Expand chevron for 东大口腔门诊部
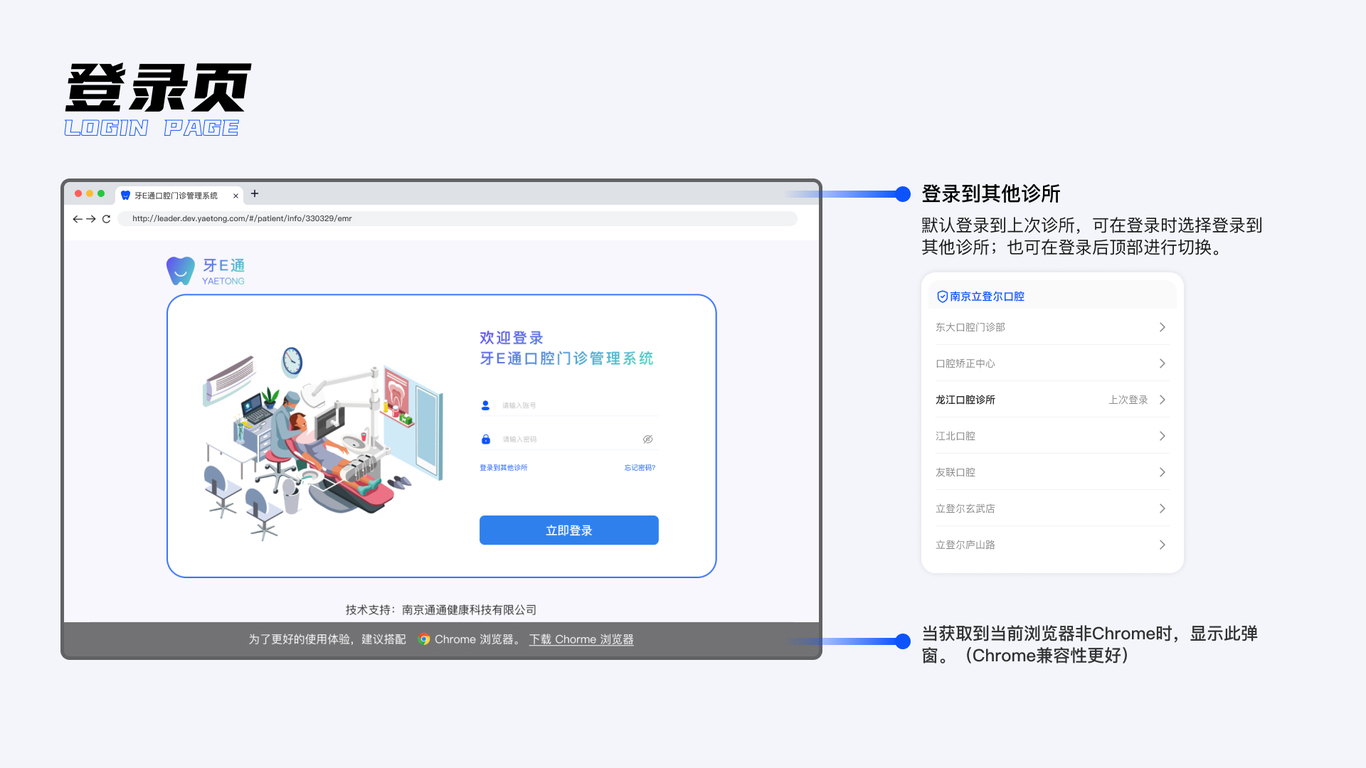This screenshot has height=768, width=1366. click(1162, 327)
